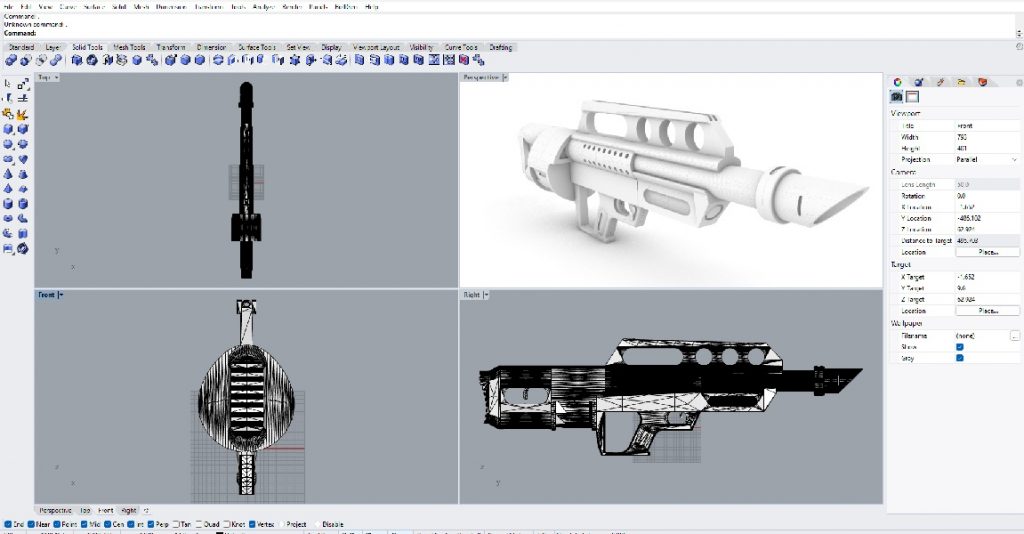The width and height of the screenshot is (1024, 534).
Task: Click the wallpaper Filename browse button
Action: (1014, 336)
